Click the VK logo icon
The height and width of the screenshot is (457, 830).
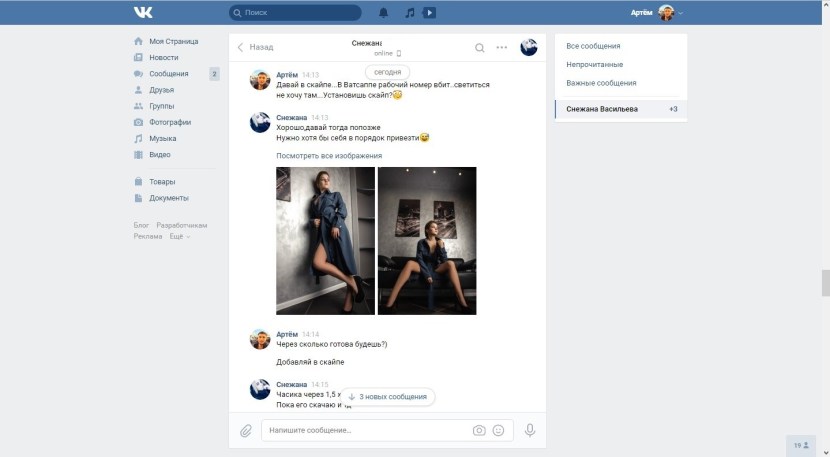[x=142, y=13]
